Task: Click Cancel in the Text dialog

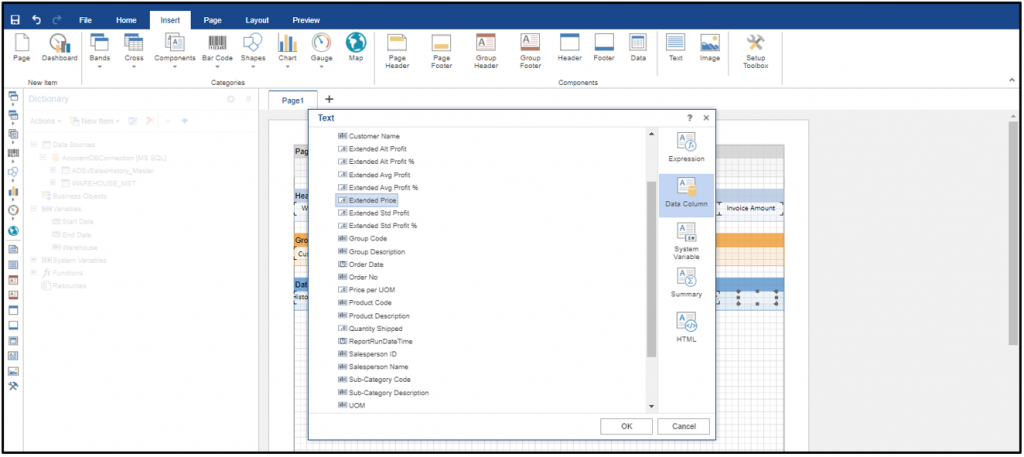Action: point(683,426)
